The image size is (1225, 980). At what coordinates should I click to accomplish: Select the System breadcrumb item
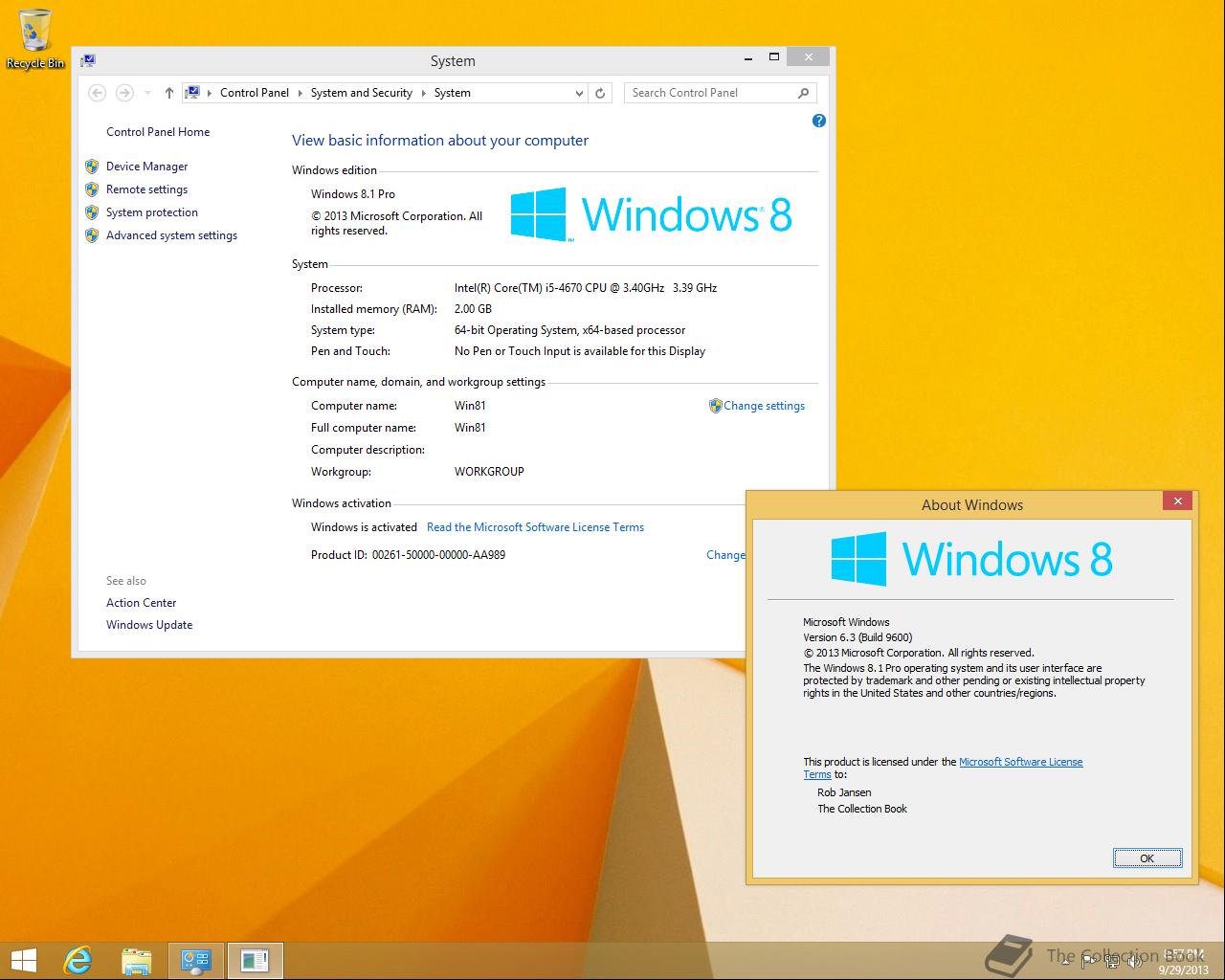click(x=453, y=93)
